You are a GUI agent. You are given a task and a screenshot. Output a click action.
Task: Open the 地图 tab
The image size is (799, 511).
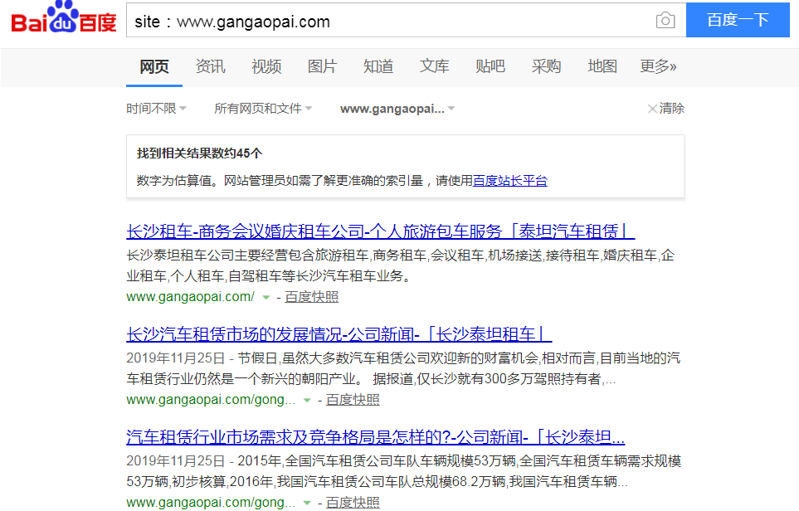pos(602,67)
